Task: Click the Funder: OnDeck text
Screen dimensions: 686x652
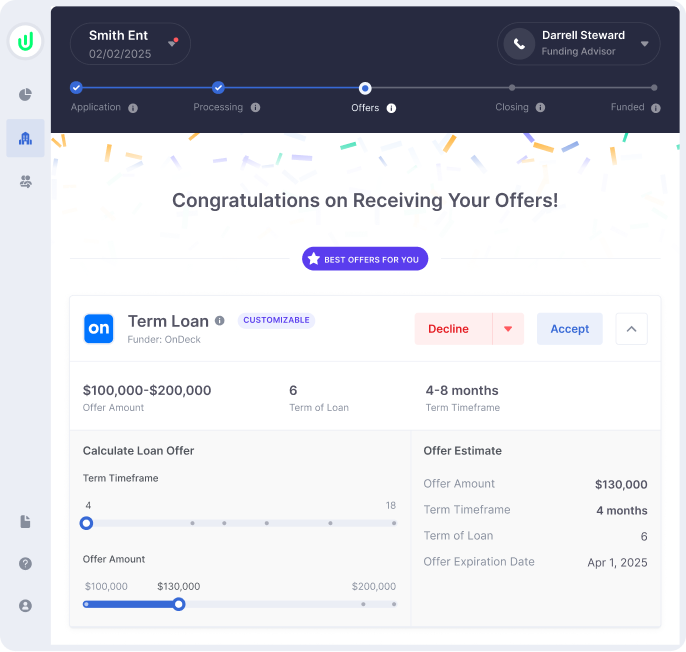Action: tap(164, 340)
